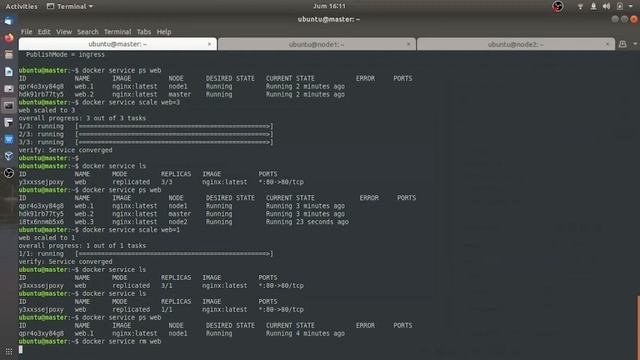Image resolution: width=640 pixels, height=360 pixels.
Task: Click 'Running 23 seconds ago' state text
Action: 307,222
